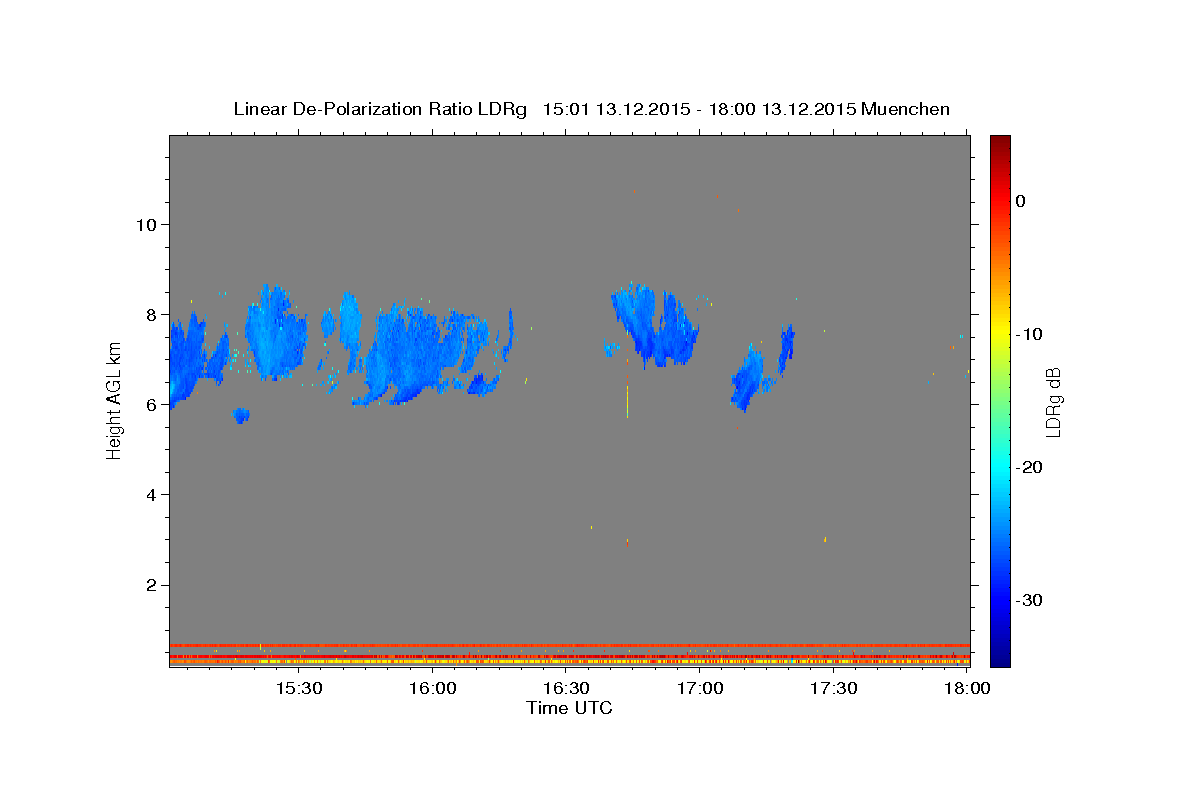Click the 15:30 time tick label
Viewport: 1200px width, 800px height.
(298, 689)
